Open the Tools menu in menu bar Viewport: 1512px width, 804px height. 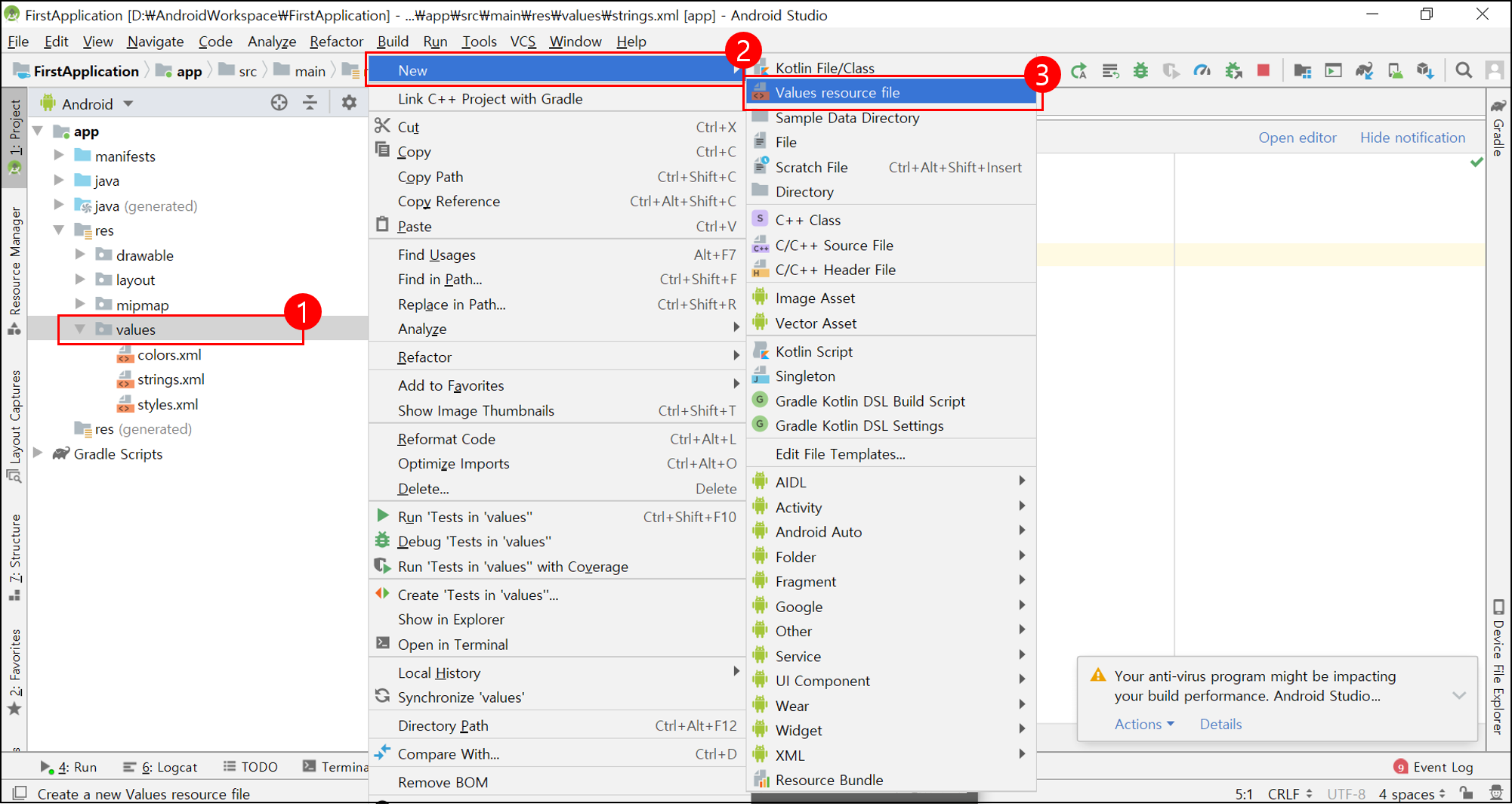point(479,42)
